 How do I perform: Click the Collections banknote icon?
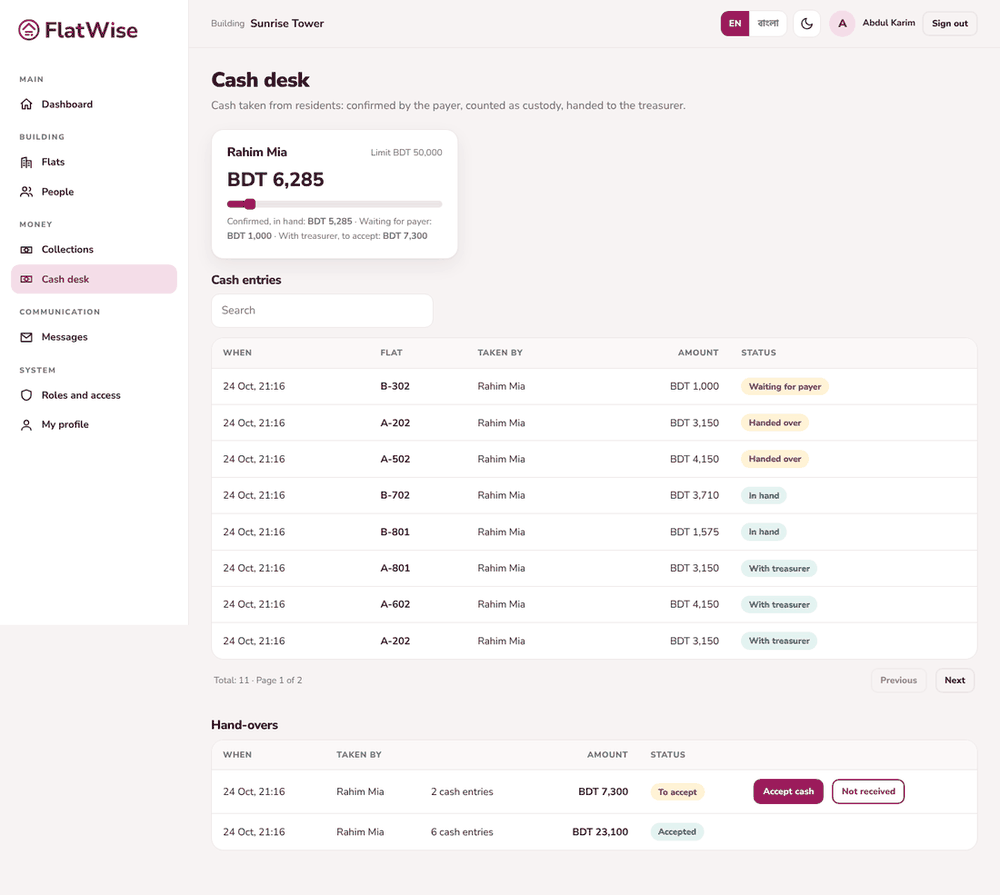click(x=26, y=249)
